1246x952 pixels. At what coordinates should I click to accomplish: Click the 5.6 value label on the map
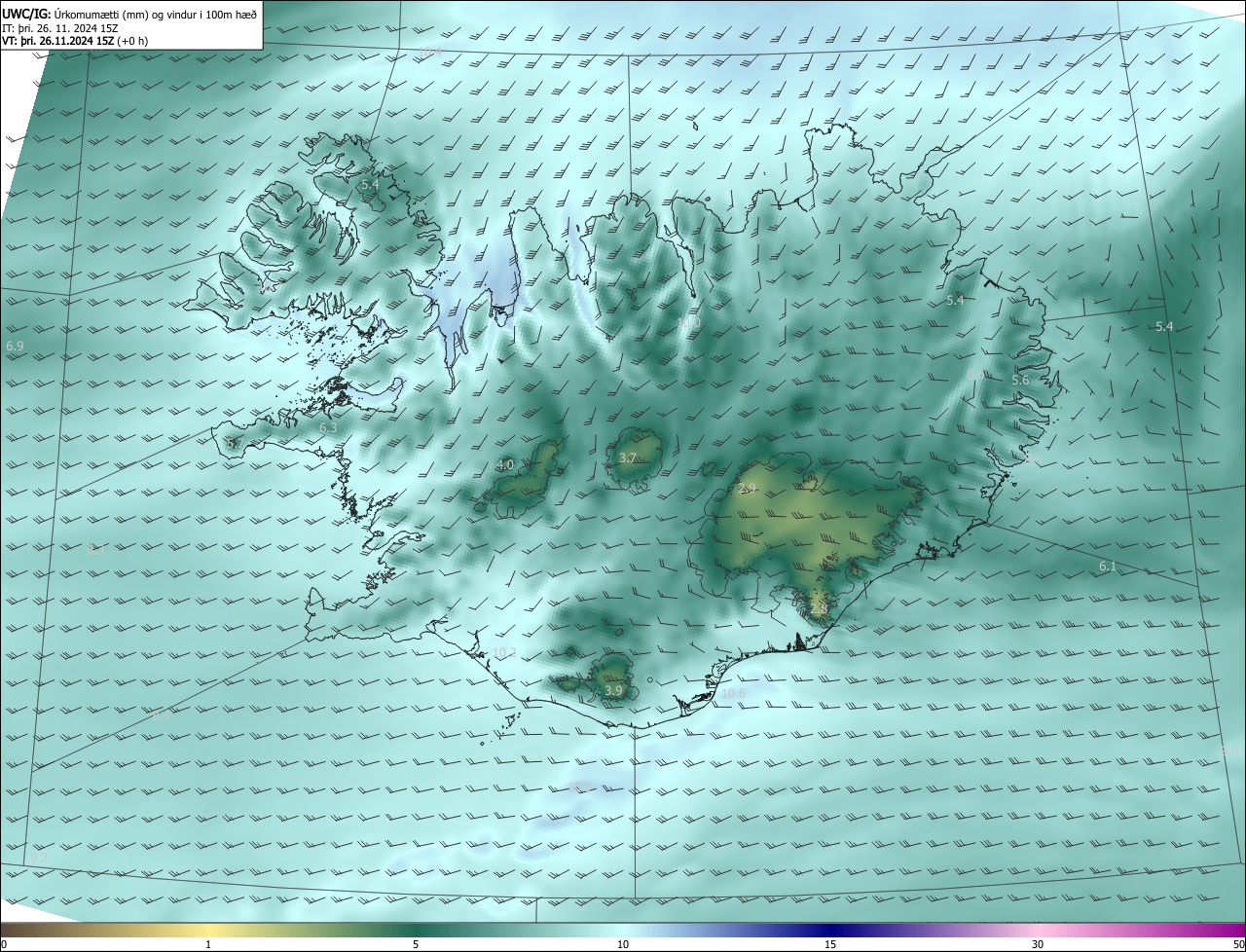1020,381
